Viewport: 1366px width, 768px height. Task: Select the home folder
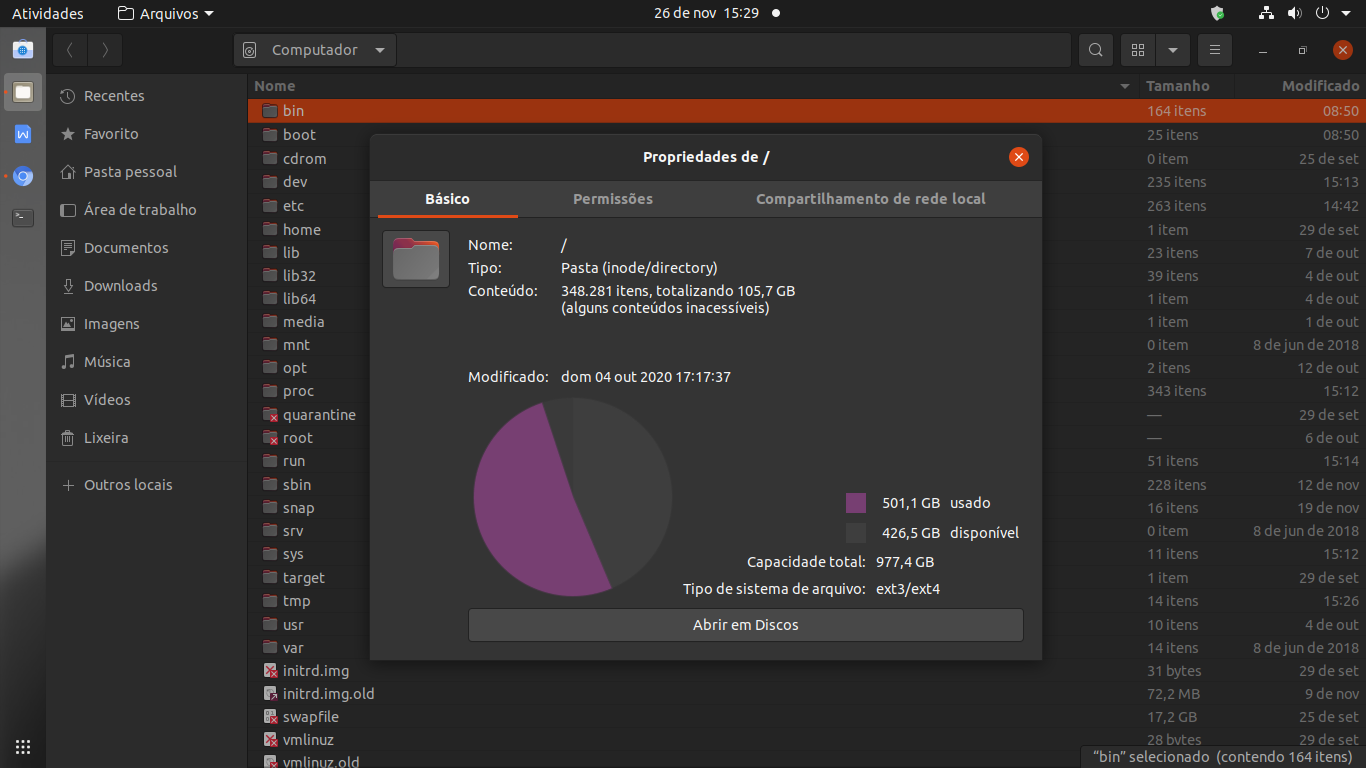tap(301, 229)
